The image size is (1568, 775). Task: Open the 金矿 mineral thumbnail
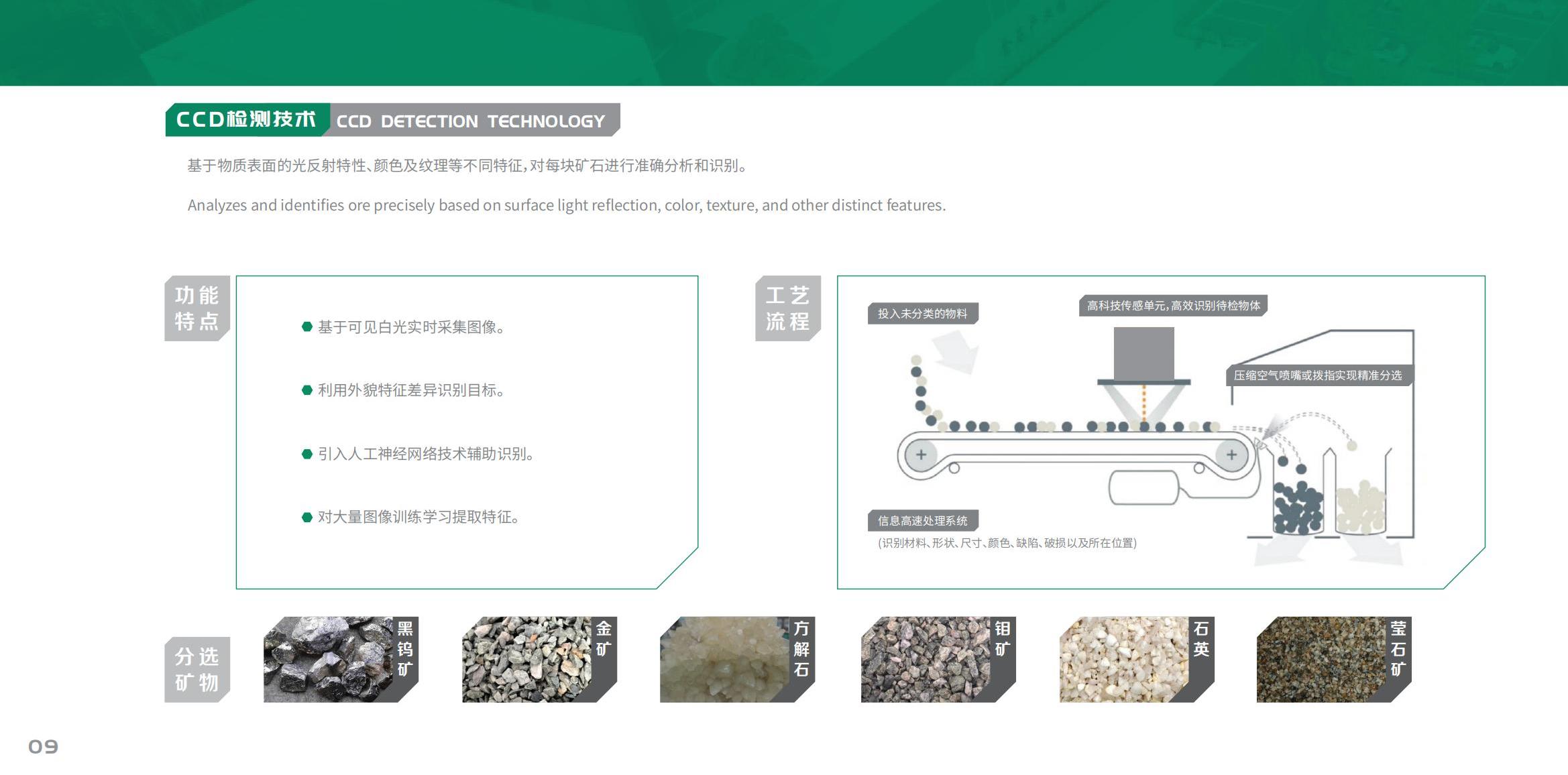(540, 660)
